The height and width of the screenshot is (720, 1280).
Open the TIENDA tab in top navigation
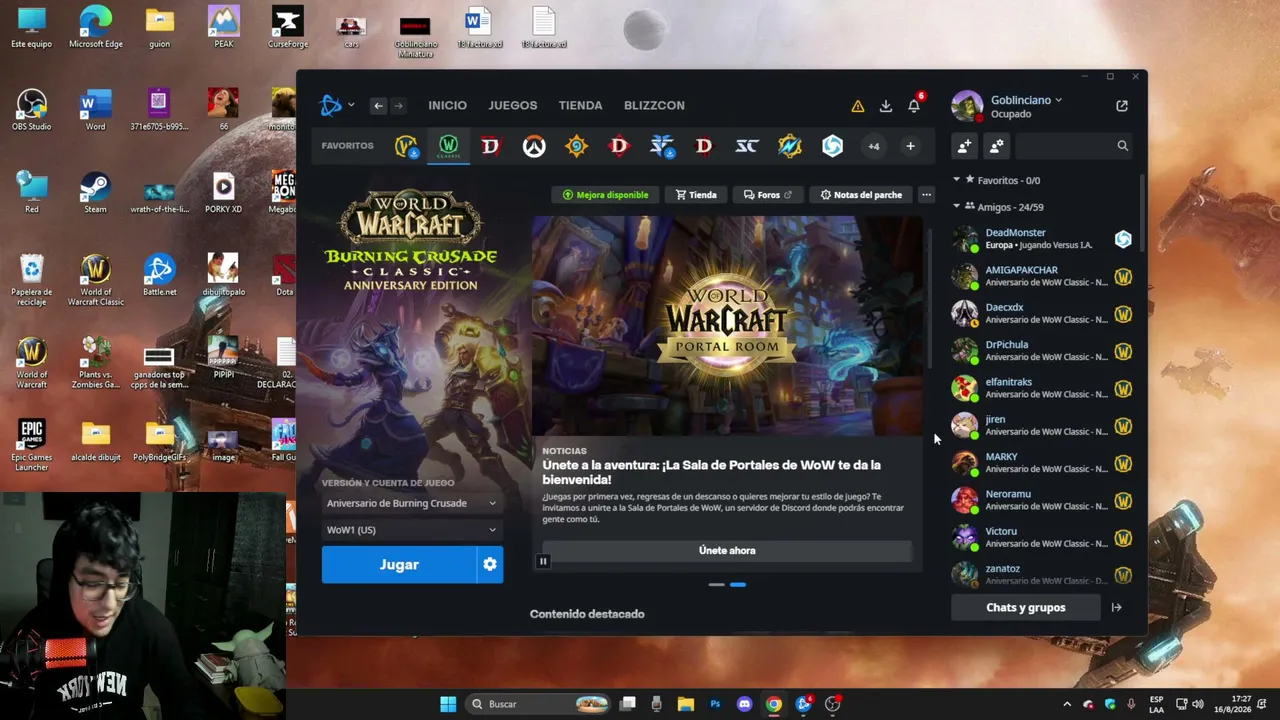[580, 105]
